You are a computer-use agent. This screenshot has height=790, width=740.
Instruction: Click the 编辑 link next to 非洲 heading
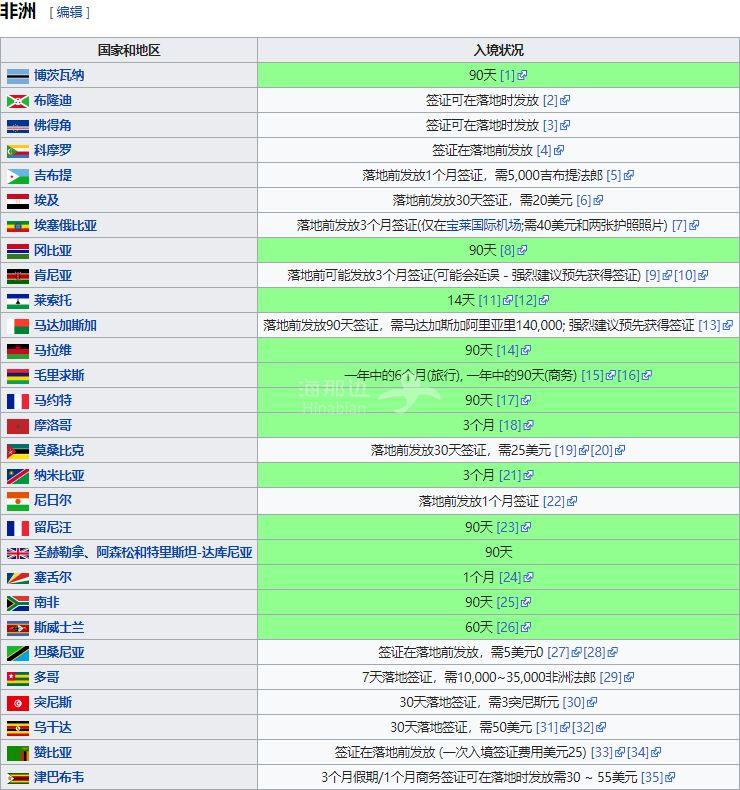point(70,13)
